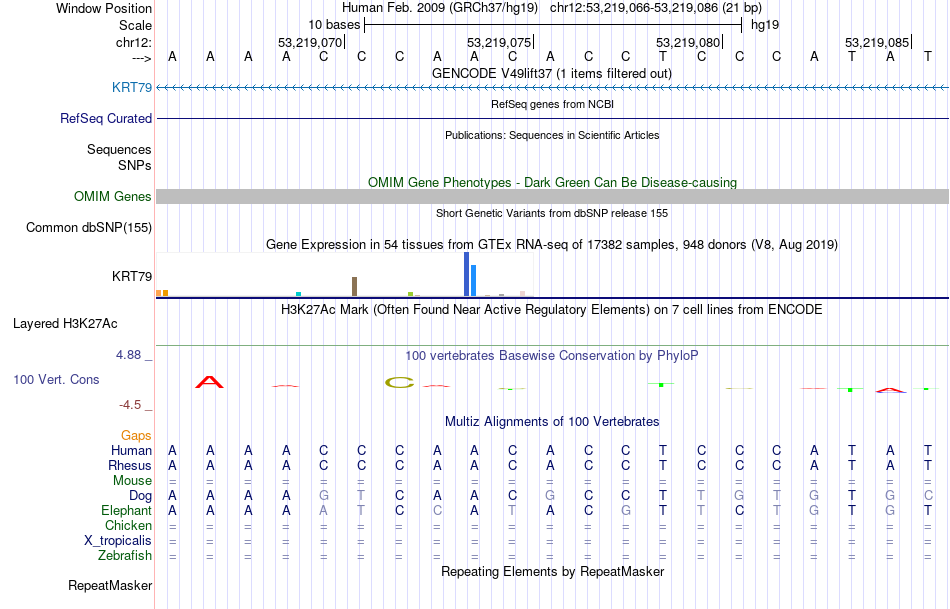The width and height of the screenshot is (950, 609).
Task: Click the large red A conservation logo letter
Action: [x=210, y=382]
